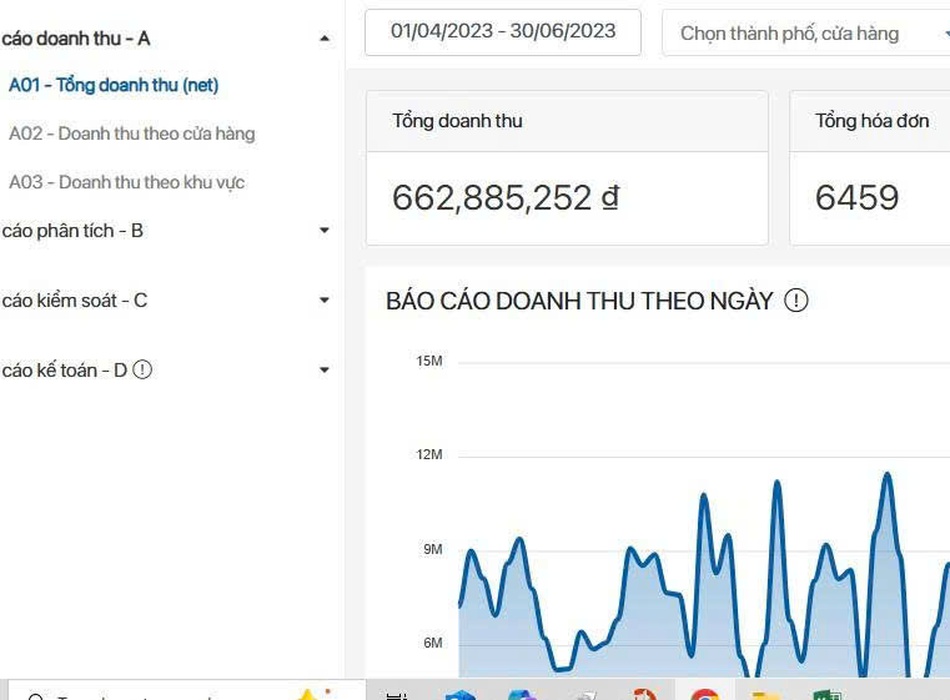Open File Explorer from the taskbar
This screenshot has height=700, width=950.
766,695
